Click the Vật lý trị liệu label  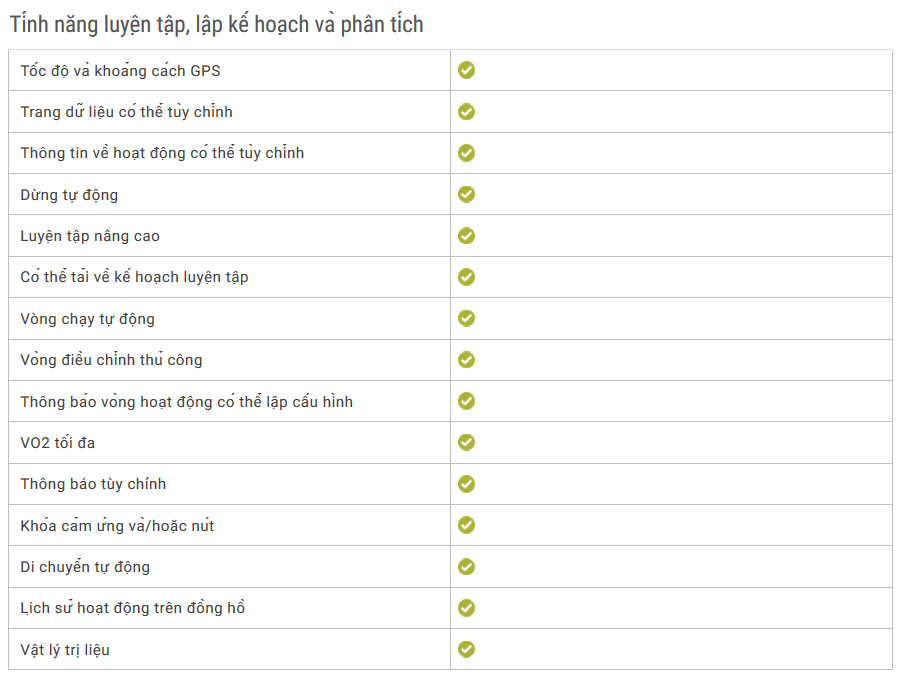tap(65, 650)
